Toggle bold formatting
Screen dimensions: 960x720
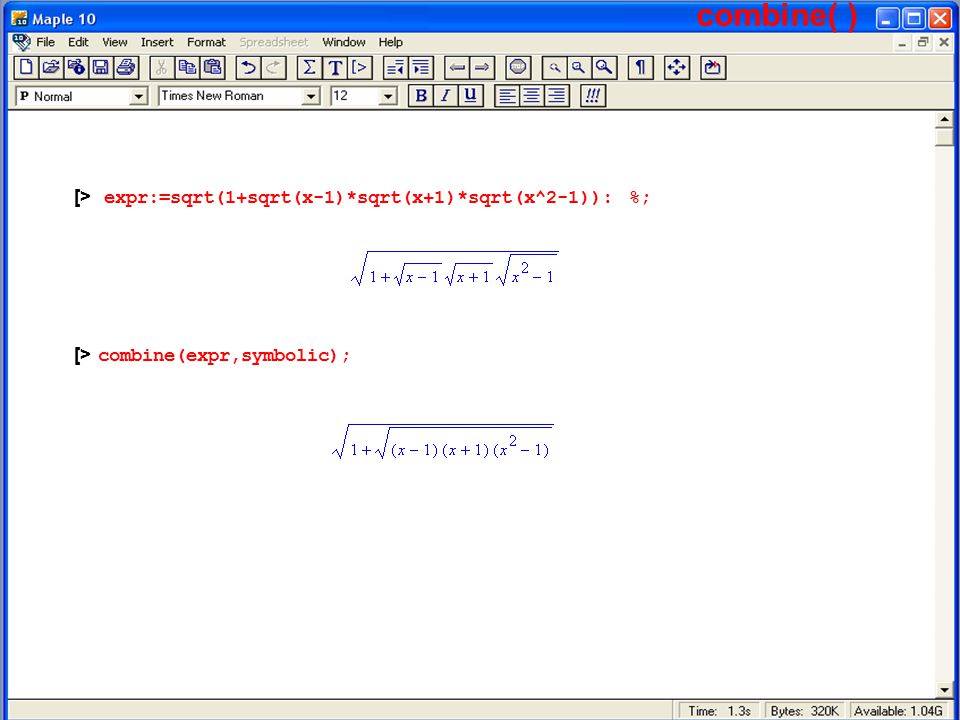pos(421,96)
